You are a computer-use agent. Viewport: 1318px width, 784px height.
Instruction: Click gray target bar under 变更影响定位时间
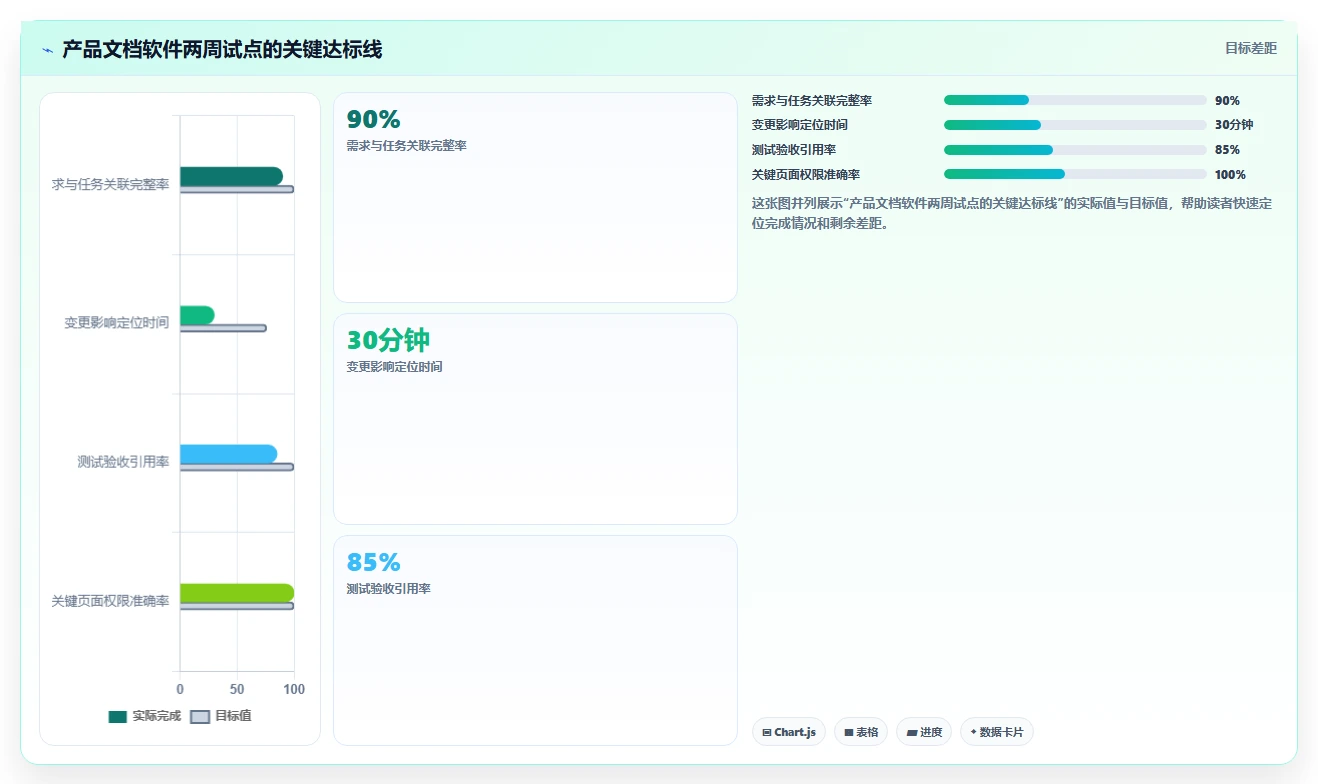(223, 328)
